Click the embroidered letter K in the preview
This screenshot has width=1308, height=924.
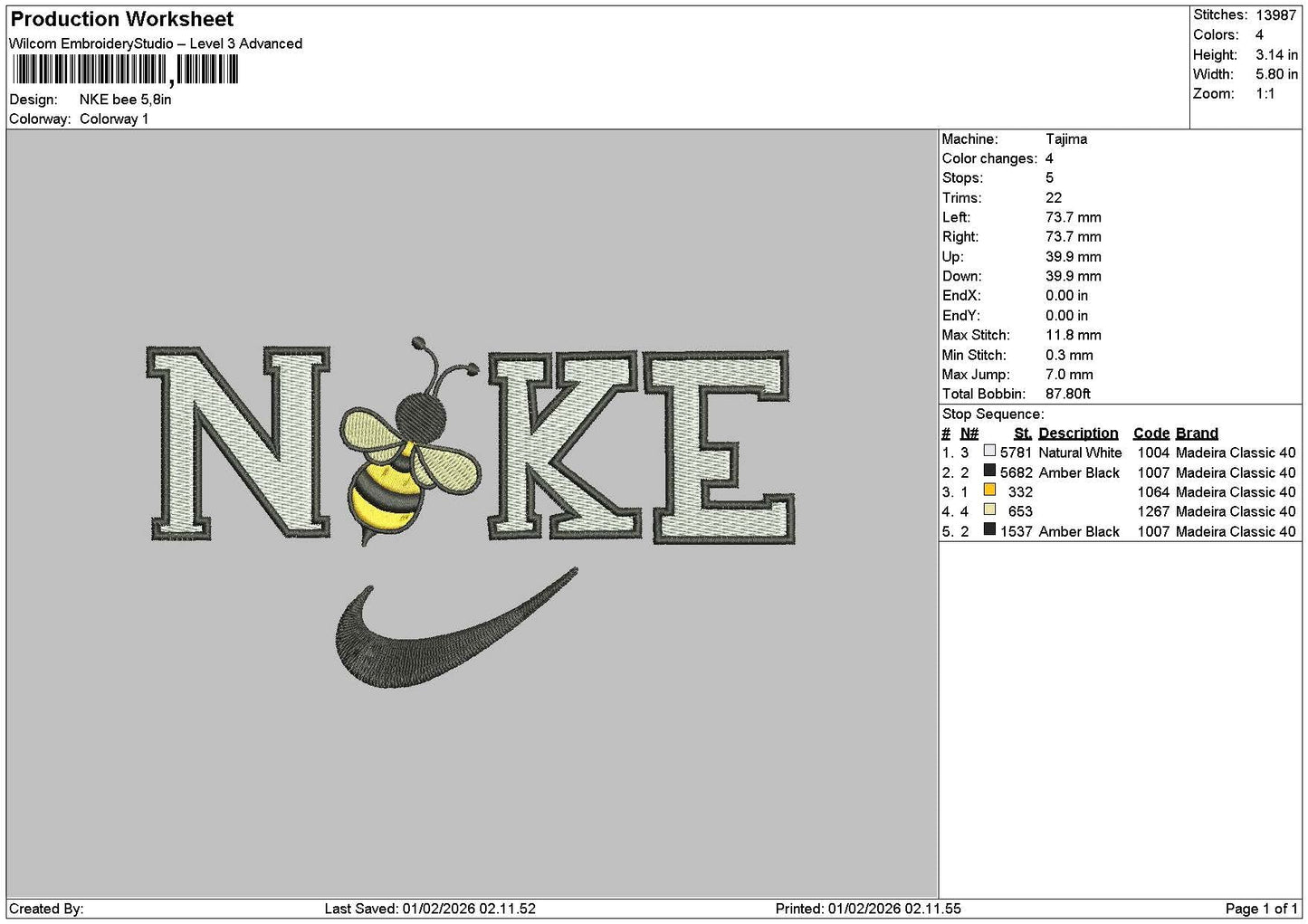click(x=566, y=444)
